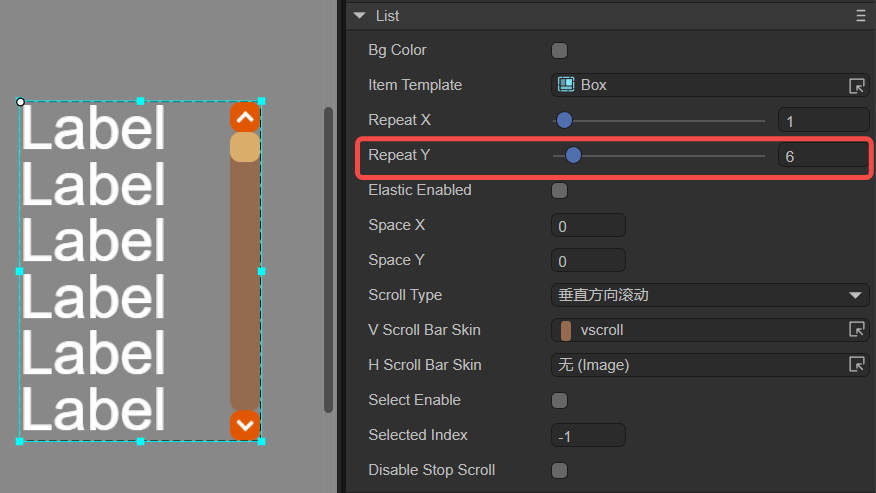Open the Scroll Type dropdown
876x493 pixels.
coord(710,295)
